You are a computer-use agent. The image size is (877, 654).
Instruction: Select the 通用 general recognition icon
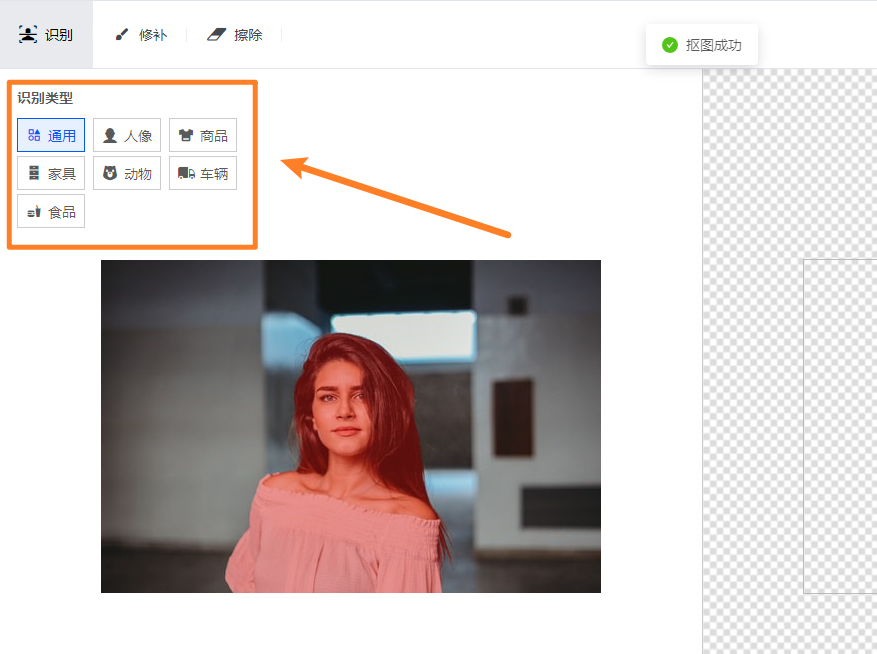pyautogui.click(x=34, y=135)
